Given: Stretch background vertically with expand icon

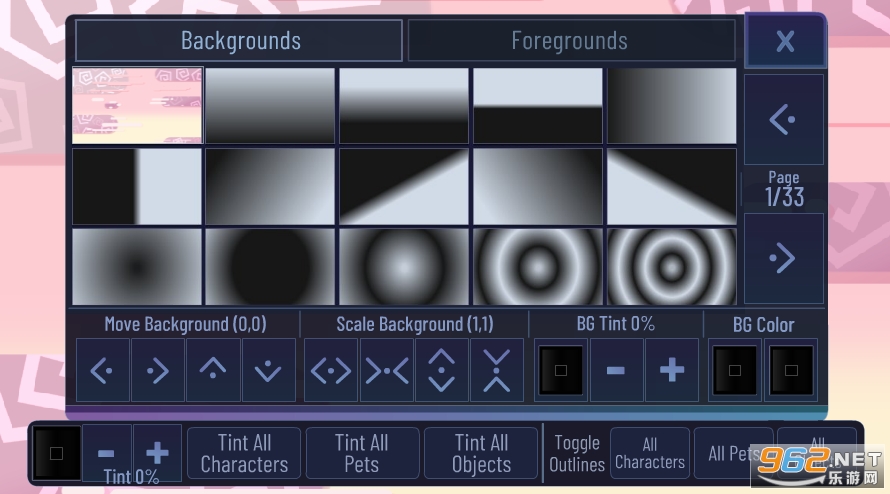Looking at the screenshot, I should [442, 370].
